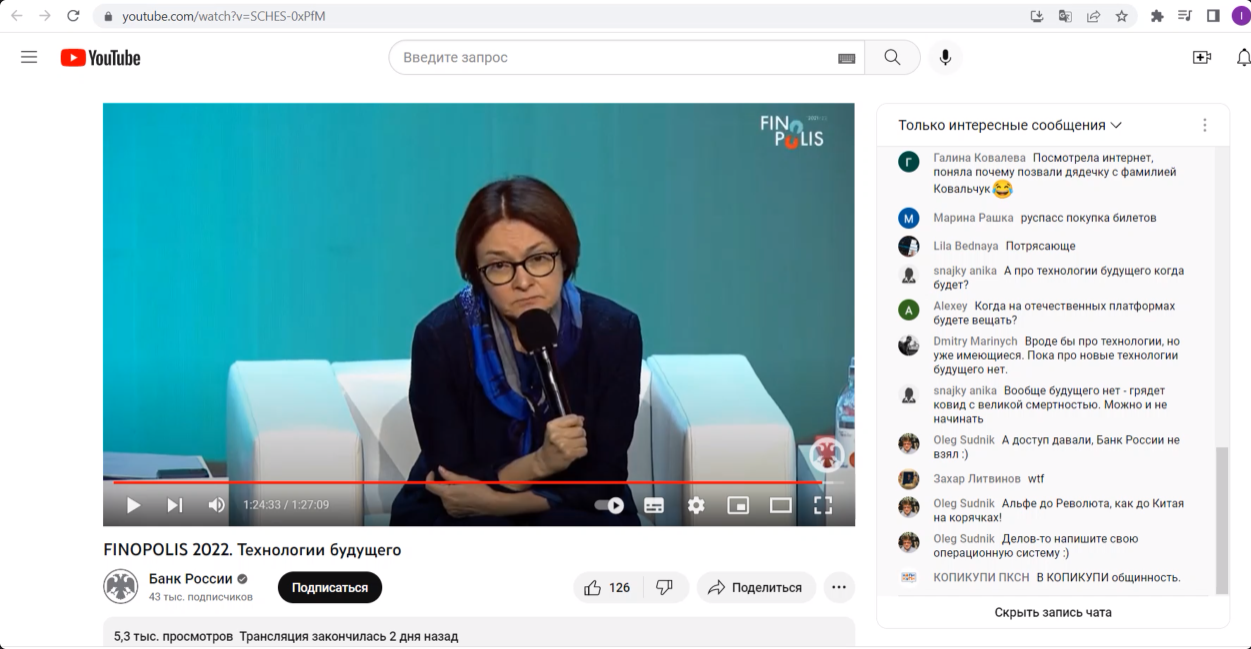Viewport: 1251px width, 649px height.
Task: Open the YouTube hamburger guide menu
Action: pyautogui.click(x=29, y=57)
